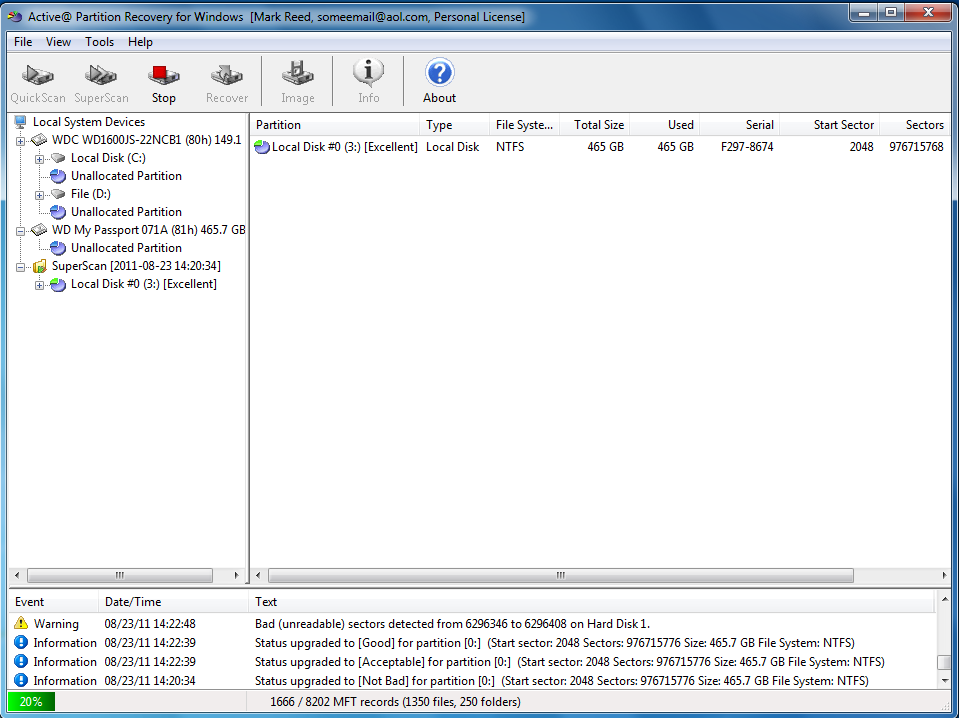960x718 pixels.
Task: Click the '1666 / 8202 MFT records' status text
Action: click(x=395, y=702)
